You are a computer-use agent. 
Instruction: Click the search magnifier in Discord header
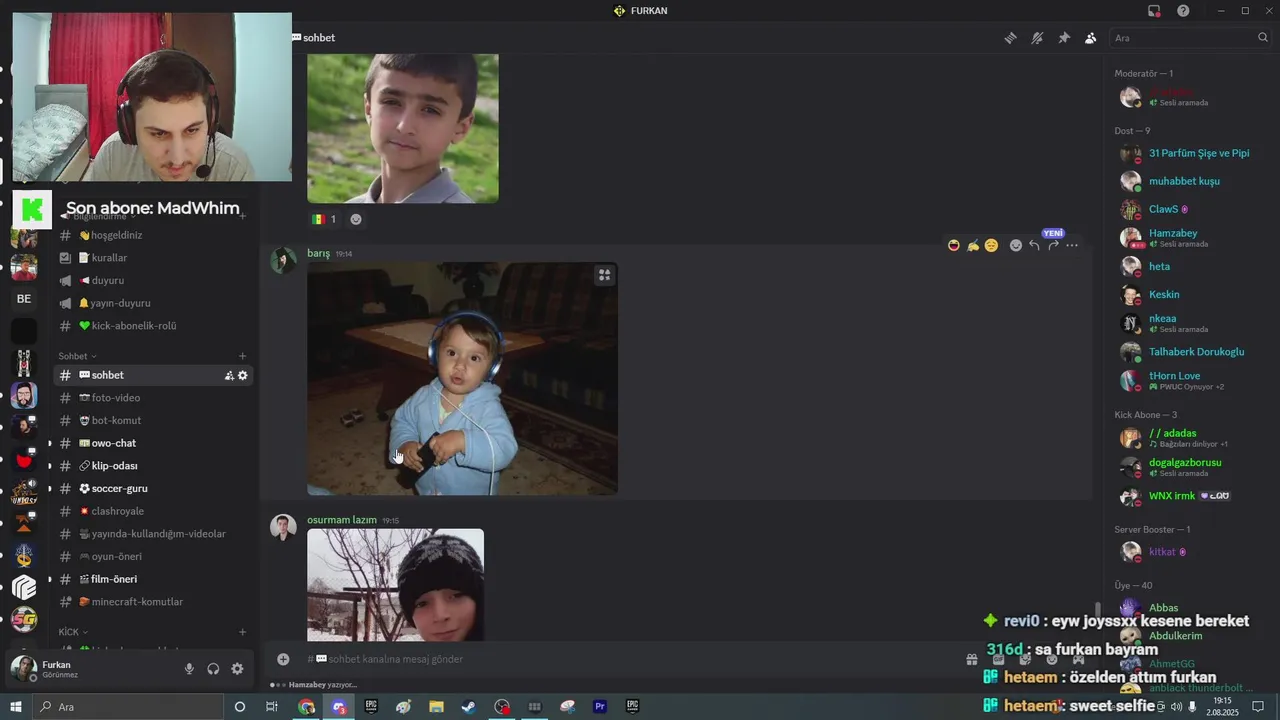pos(1263,38)
